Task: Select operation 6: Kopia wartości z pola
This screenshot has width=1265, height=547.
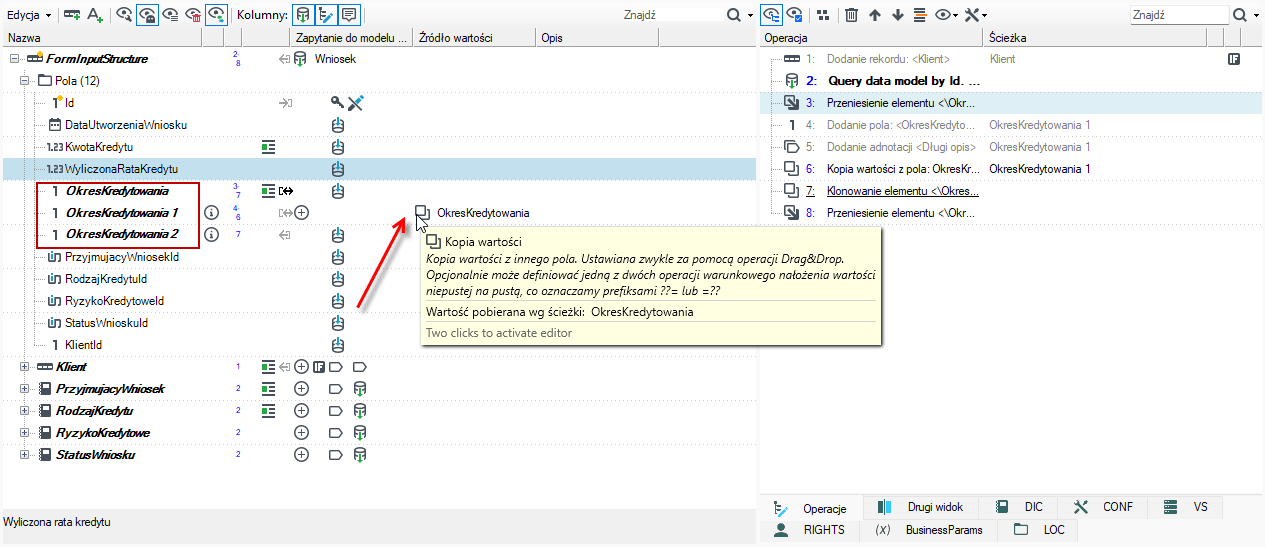Action: [x=903, y=169]
